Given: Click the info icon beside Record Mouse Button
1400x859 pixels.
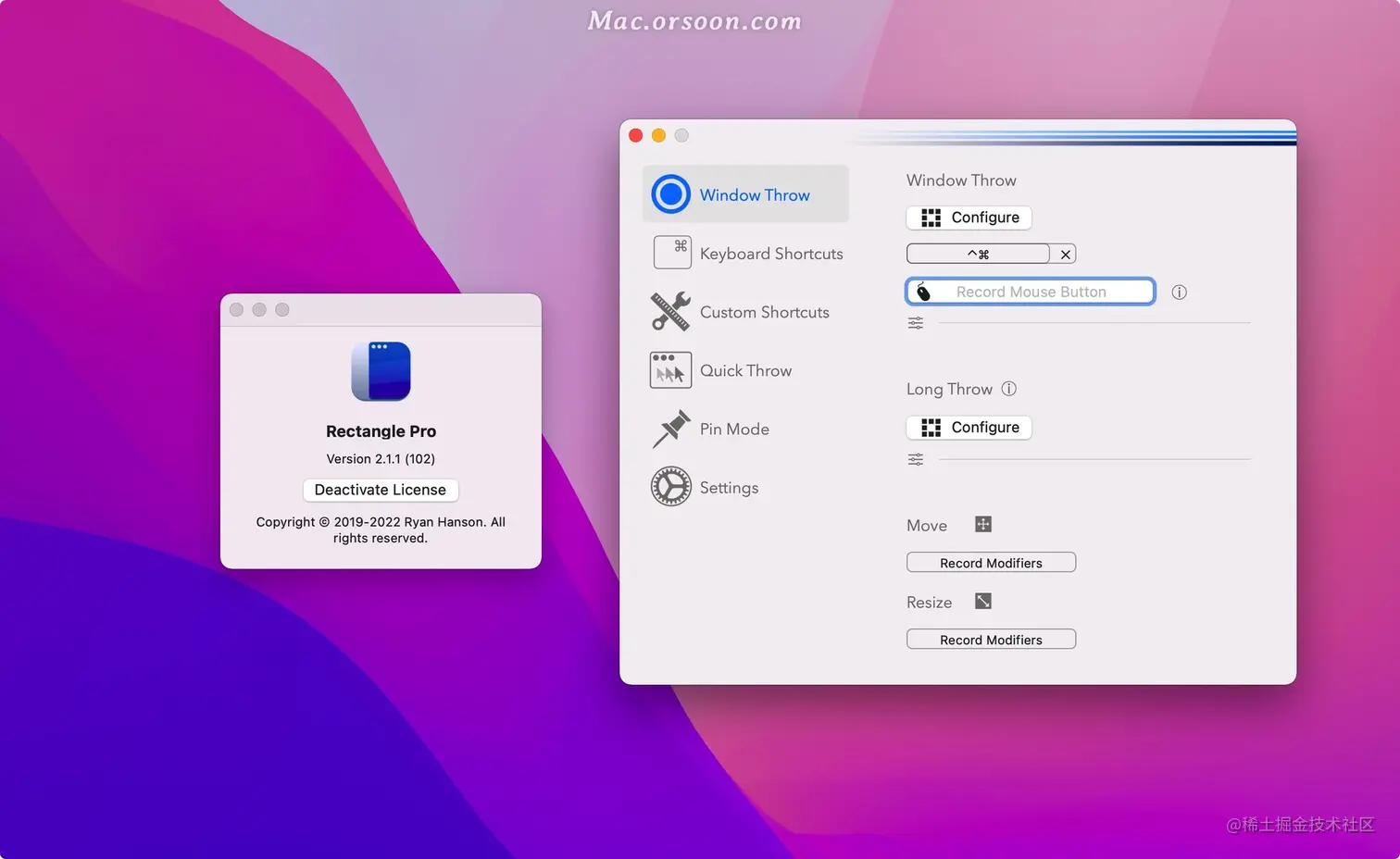Looking at the screenshot, I should pos(1179,292).
